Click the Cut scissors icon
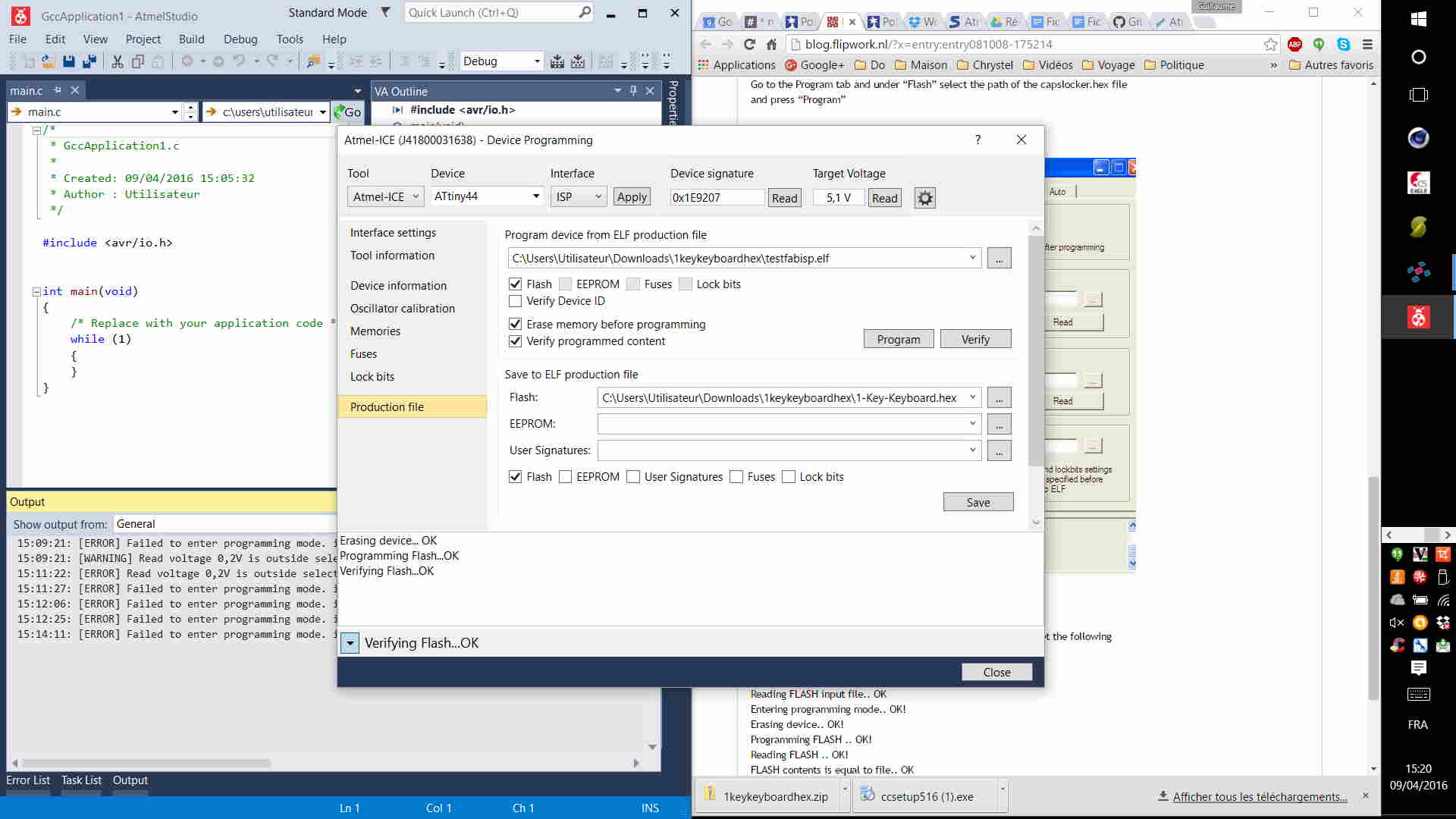This screenshot has width=1456, height=819. (118, 61)
